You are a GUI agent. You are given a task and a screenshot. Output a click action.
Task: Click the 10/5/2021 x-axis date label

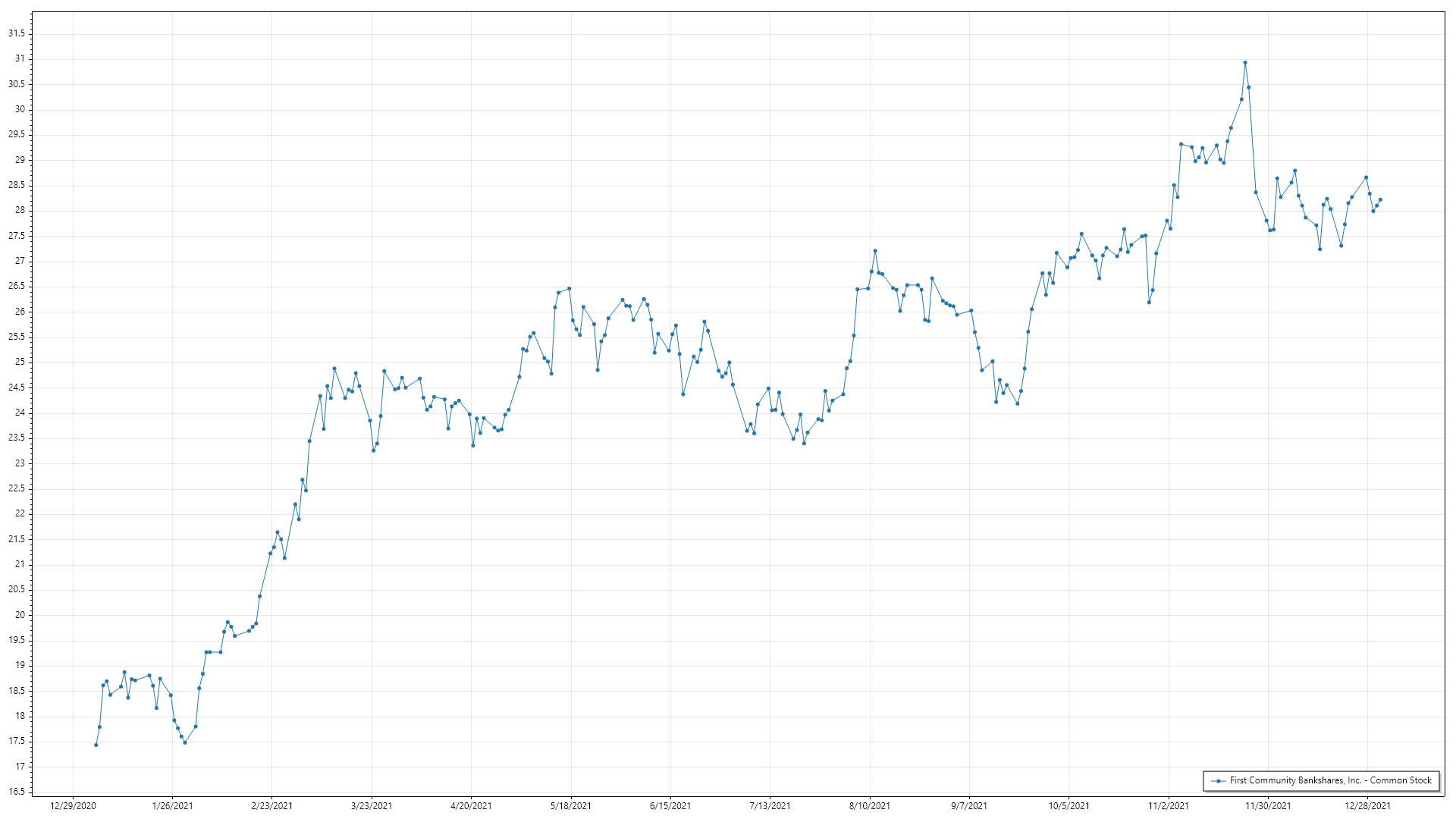pyautogui.click(x=1069, y=806)
